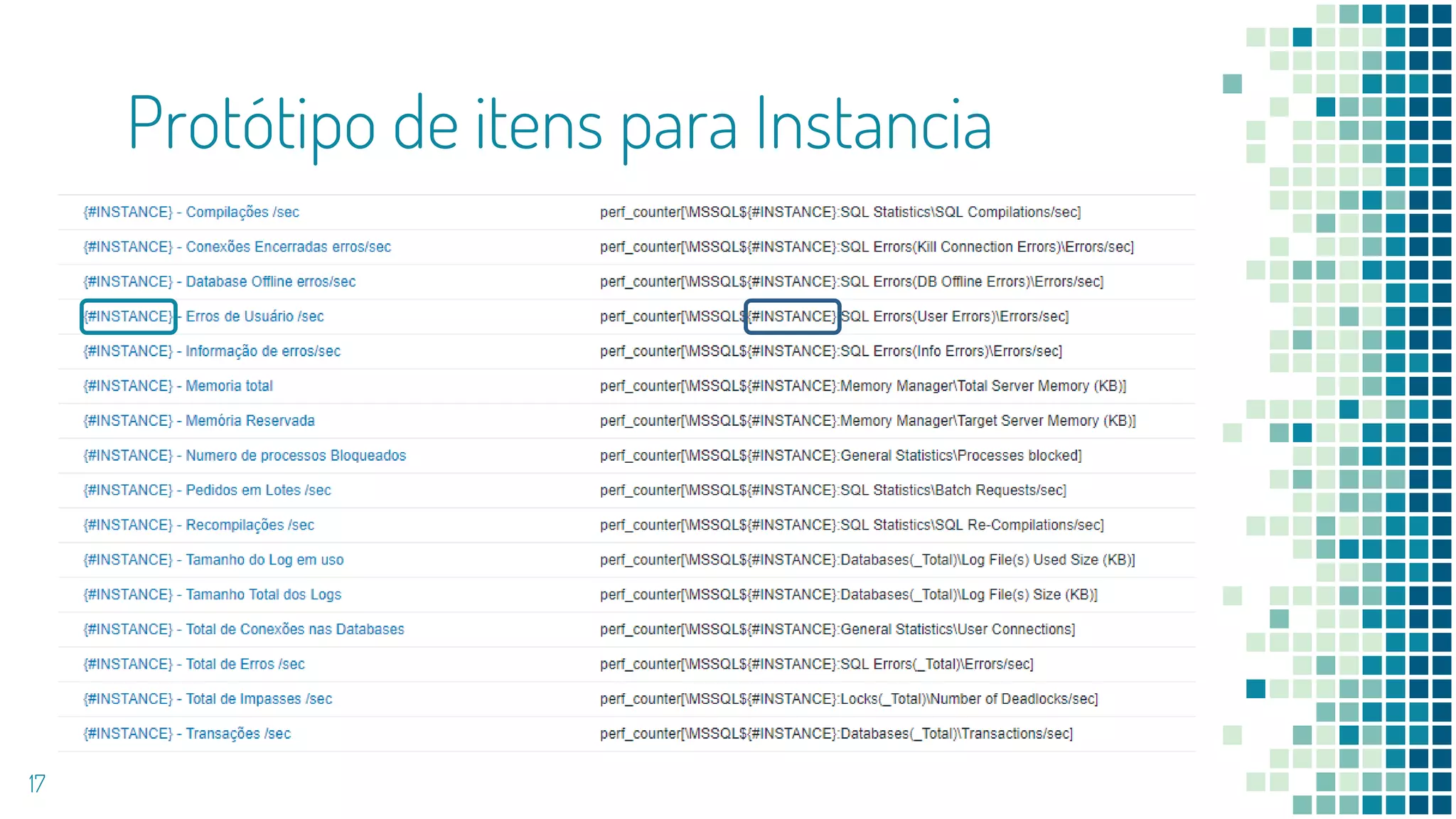Select the Number of Deadlocks/sec key
The height and width of the screenshot is (819, 1456).
849,700
